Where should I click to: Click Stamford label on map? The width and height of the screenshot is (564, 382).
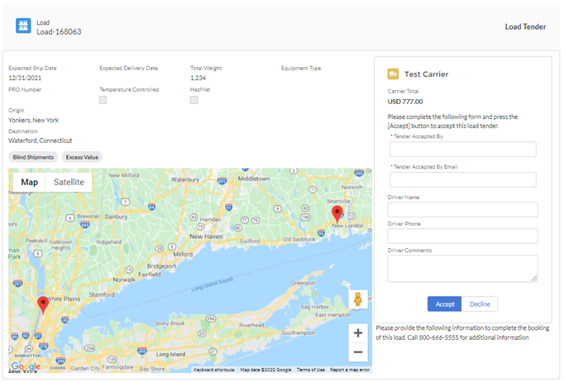(x=101, y=294)
